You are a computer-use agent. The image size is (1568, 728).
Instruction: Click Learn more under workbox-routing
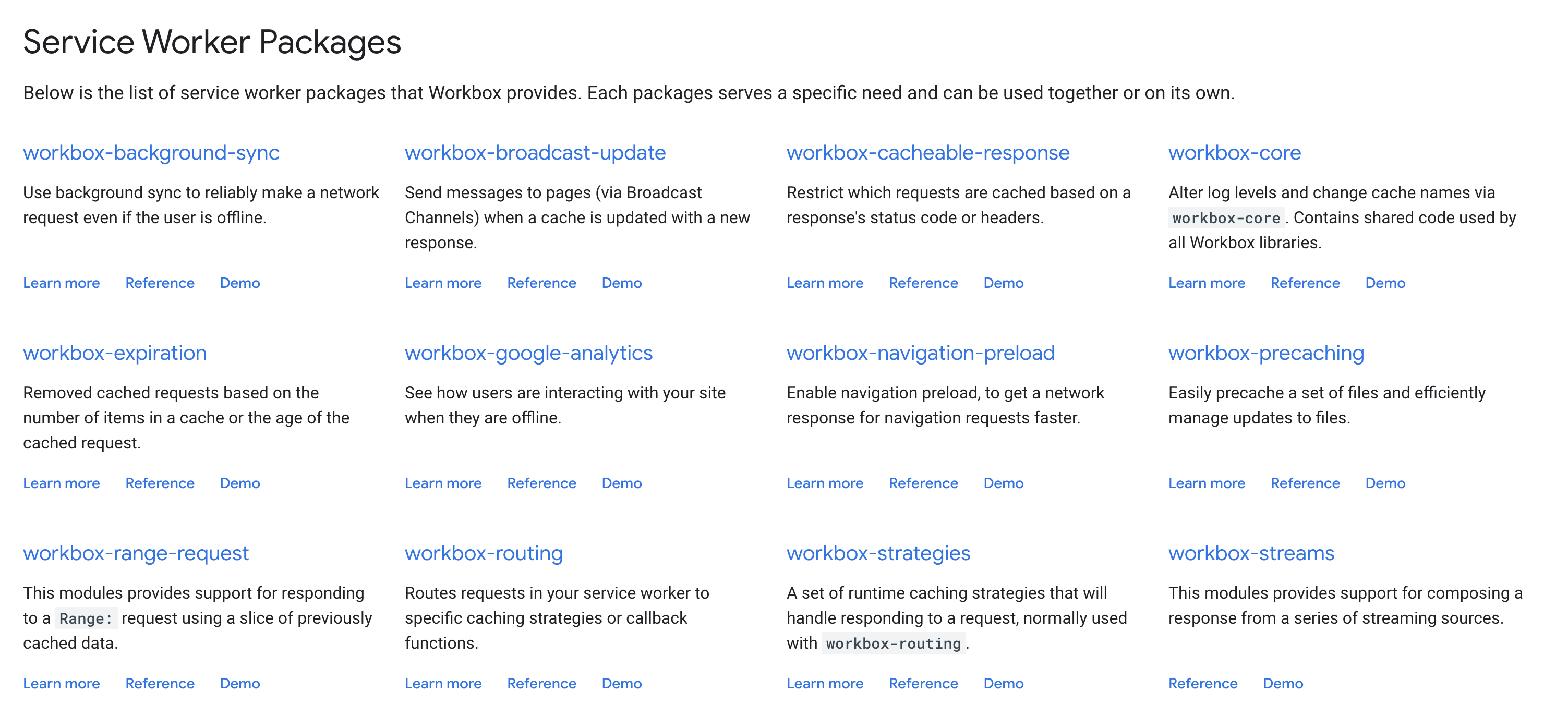click(443, 684)
